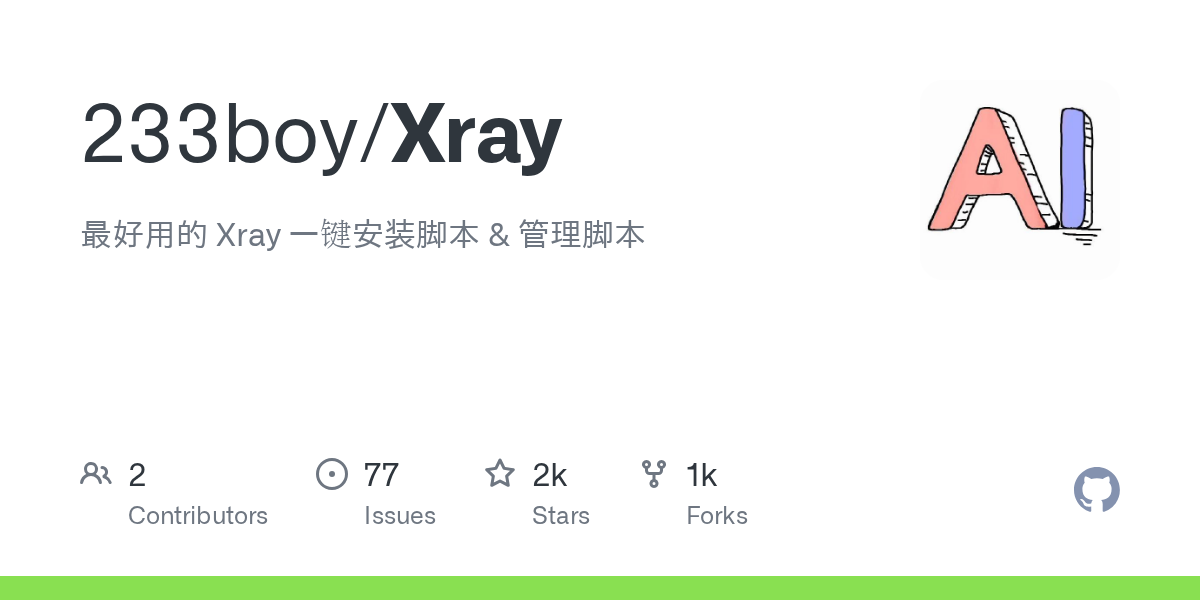Image resolution: width=1200 pixels, height=600 pixels.
Task: Select the 2k stars count
Action: click(x=550, y=475)
